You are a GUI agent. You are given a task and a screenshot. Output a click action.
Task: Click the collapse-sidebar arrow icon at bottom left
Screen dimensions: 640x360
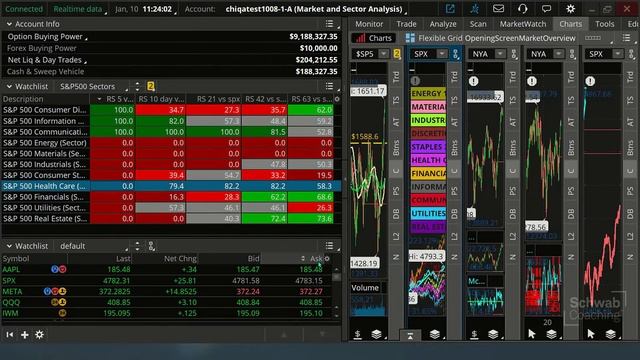point(9,335)
